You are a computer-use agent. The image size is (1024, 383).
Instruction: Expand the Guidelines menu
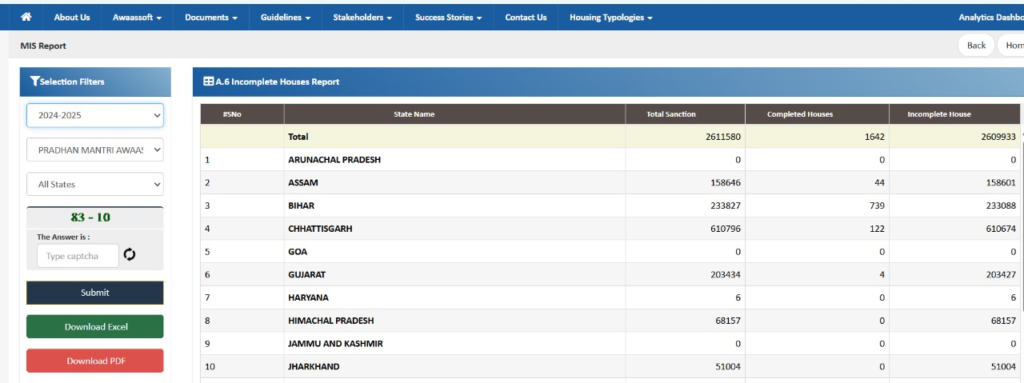pos(285,18)
